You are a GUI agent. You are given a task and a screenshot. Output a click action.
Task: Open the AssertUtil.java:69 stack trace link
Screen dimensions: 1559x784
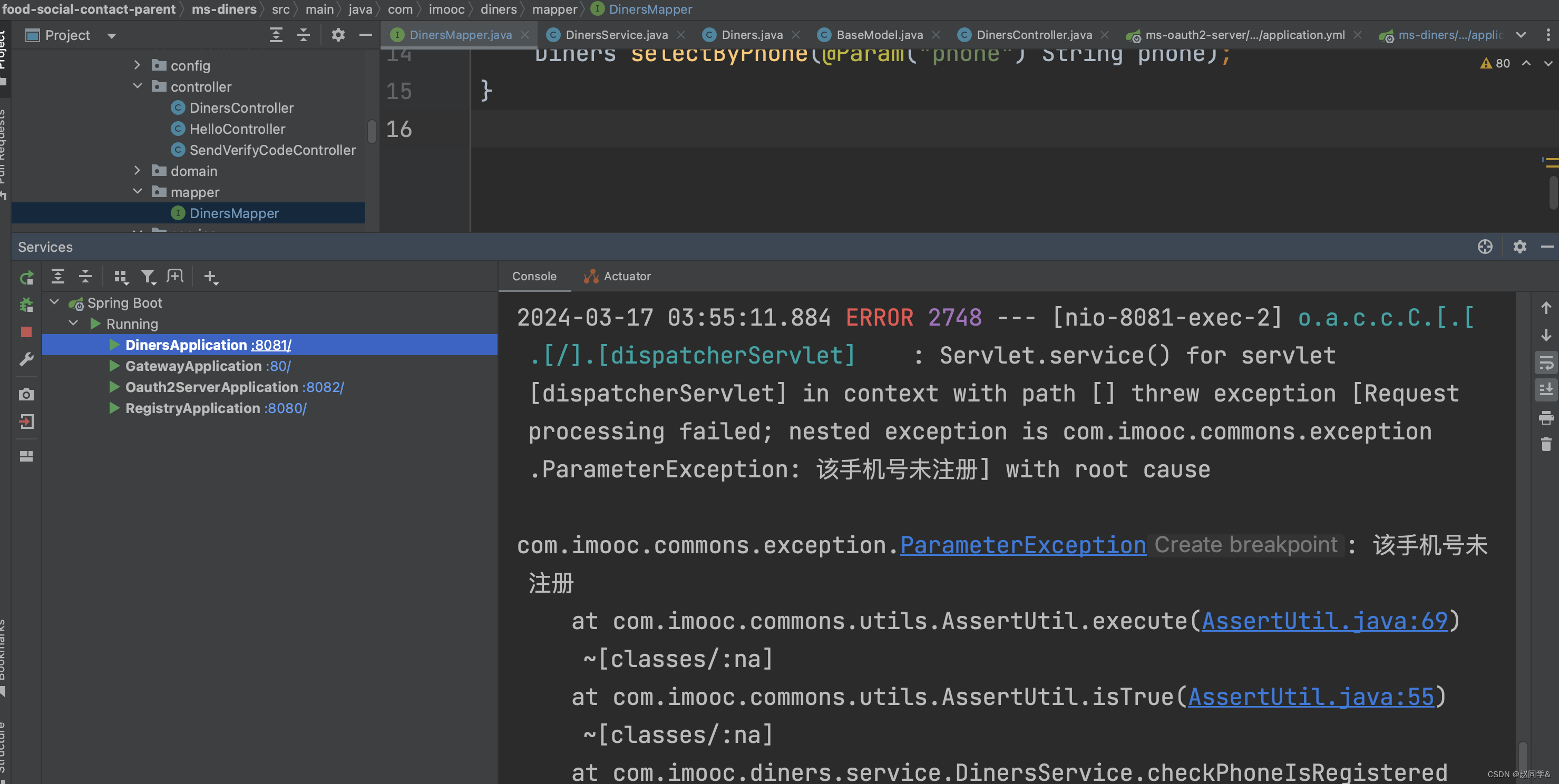(x=1324, y=621)
